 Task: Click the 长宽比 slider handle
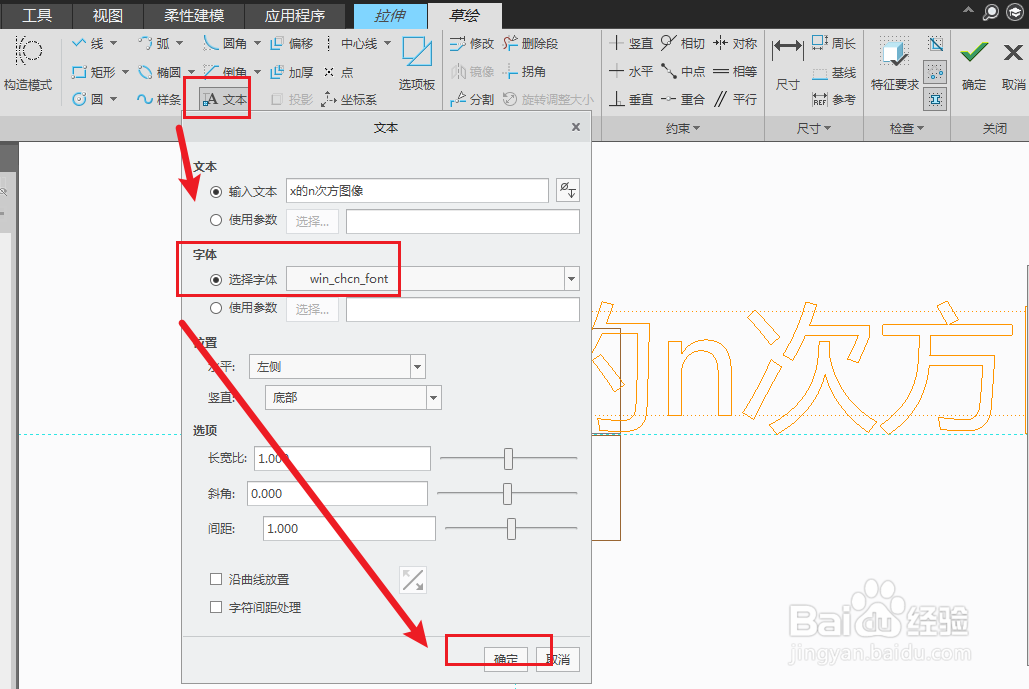(509, 459)
